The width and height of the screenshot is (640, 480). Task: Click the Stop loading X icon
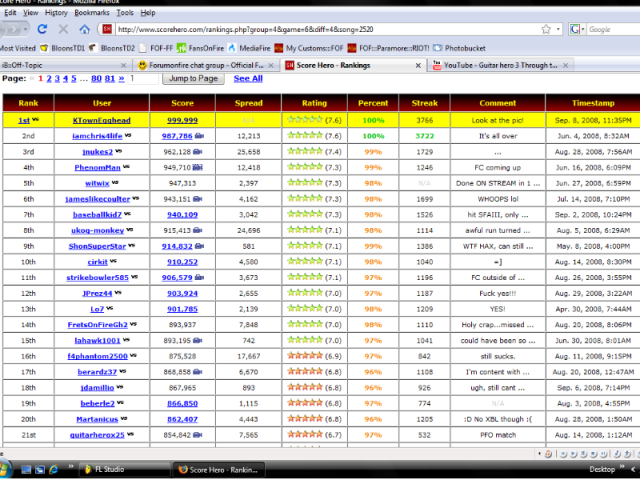coord(63,29)
